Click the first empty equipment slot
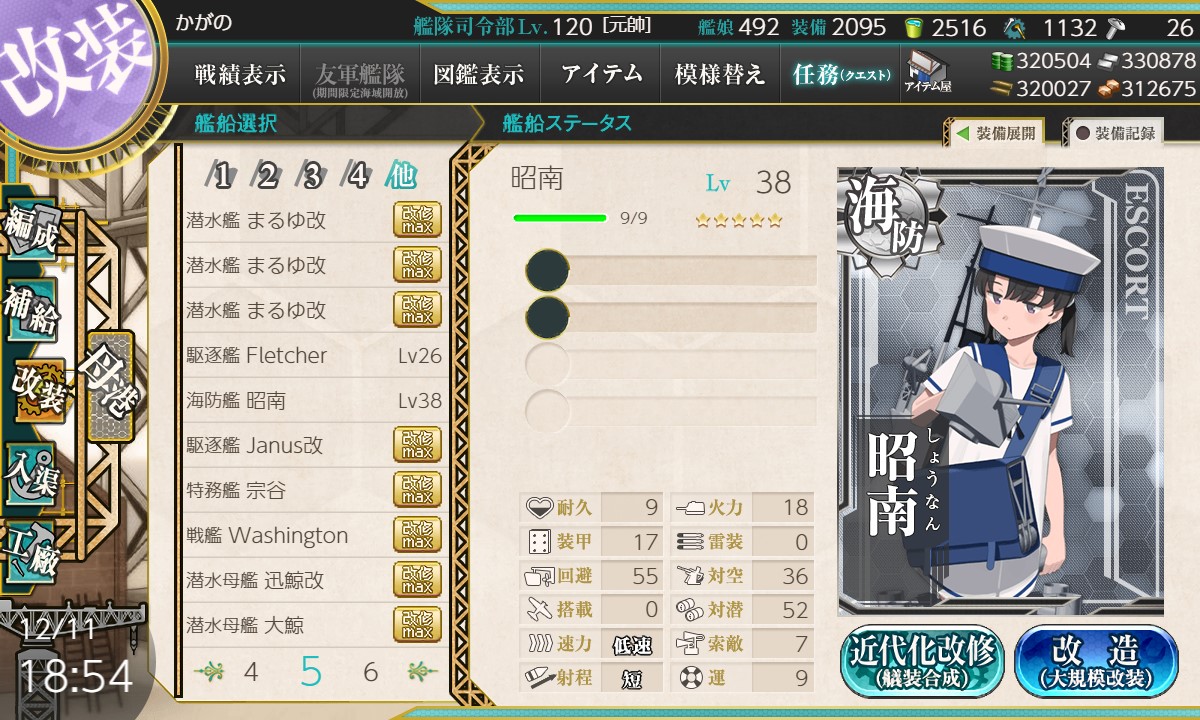Screen dimensions: 1200x720 [x=671, y=271]
